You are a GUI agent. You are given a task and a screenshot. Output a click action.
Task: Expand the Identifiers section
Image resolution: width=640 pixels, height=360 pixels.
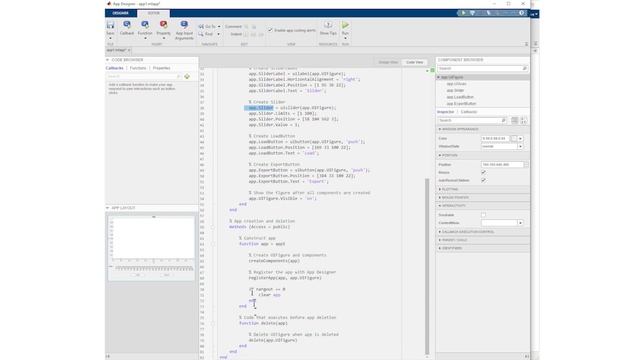(440, 248)
